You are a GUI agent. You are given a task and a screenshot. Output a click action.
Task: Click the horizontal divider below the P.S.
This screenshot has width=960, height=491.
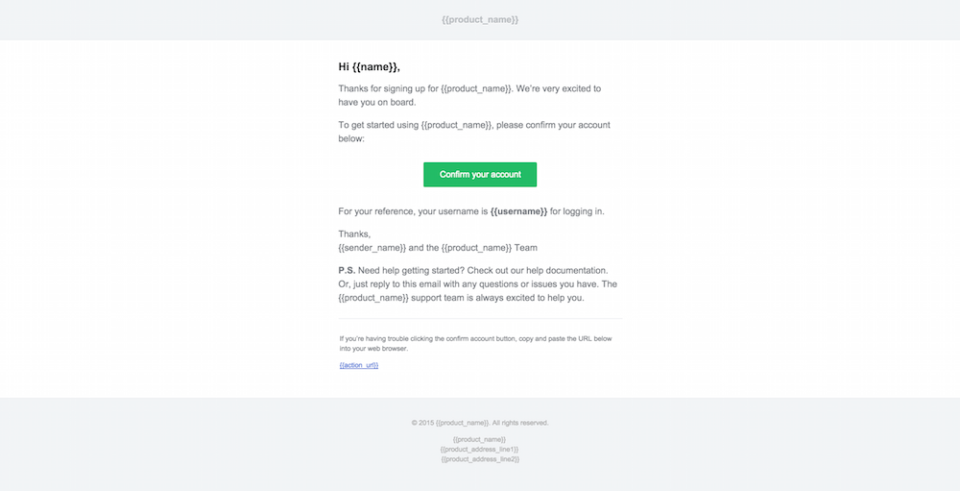pos(480,319)
